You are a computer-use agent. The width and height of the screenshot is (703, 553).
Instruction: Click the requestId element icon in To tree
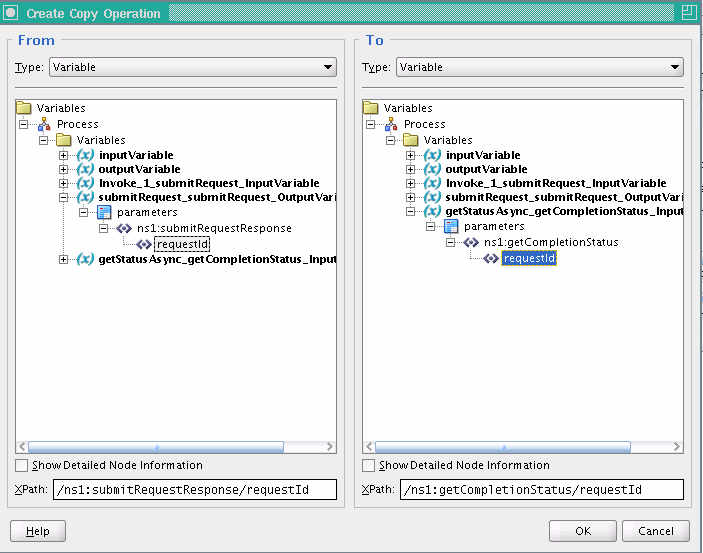pos(491,258)
